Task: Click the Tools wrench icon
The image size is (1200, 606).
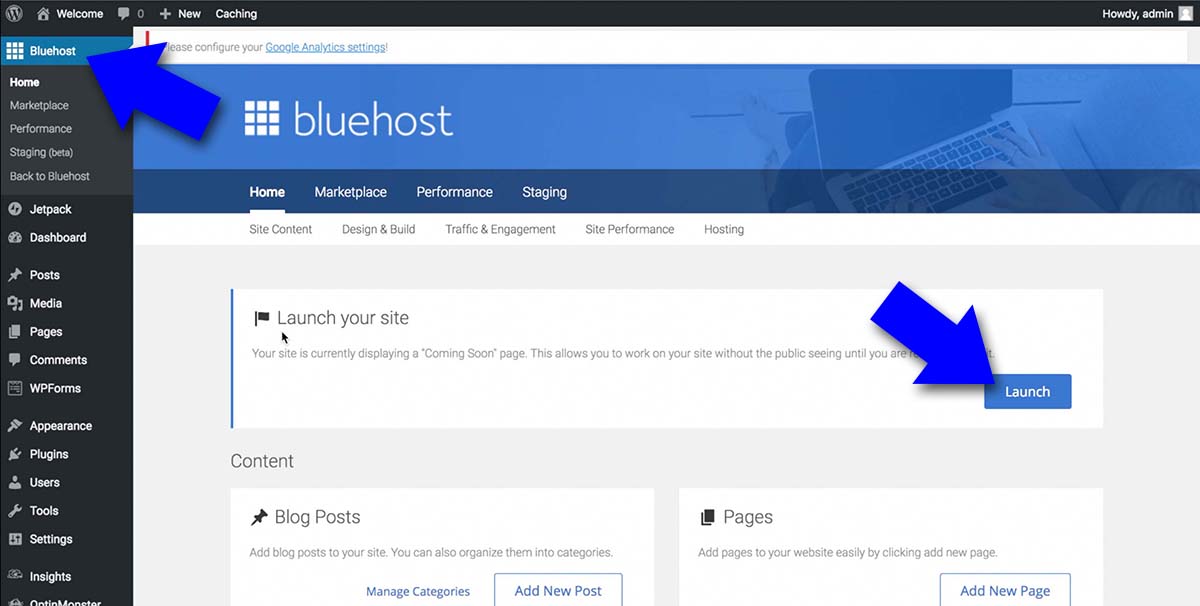Action: 15,510
